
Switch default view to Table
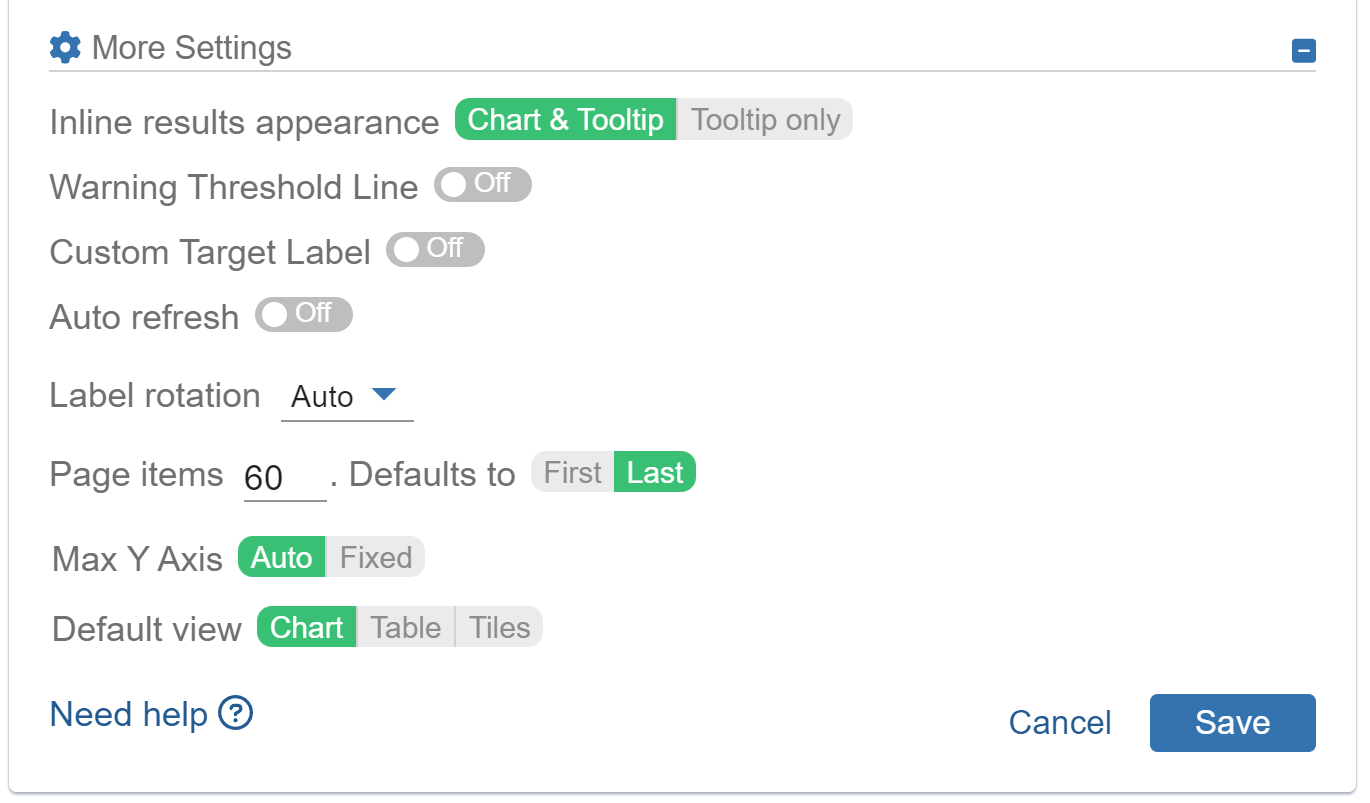click(405, 627)
